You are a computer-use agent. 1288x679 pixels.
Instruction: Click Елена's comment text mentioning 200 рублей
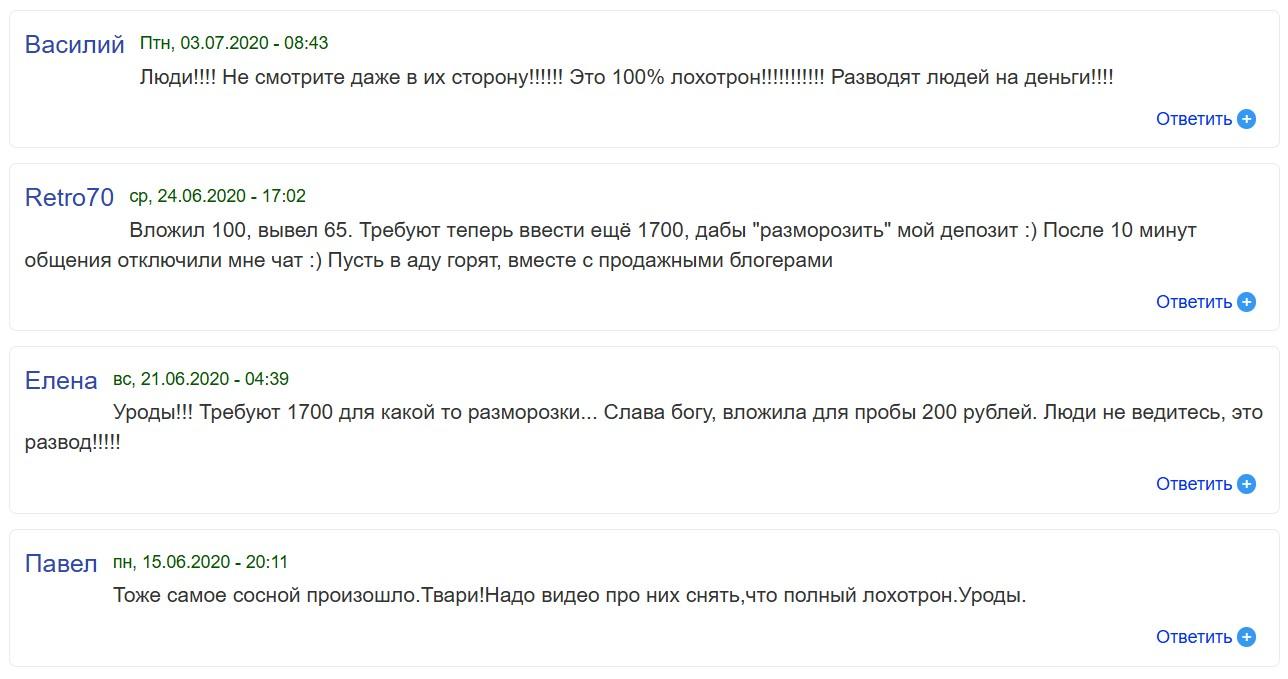click(640, 413)
